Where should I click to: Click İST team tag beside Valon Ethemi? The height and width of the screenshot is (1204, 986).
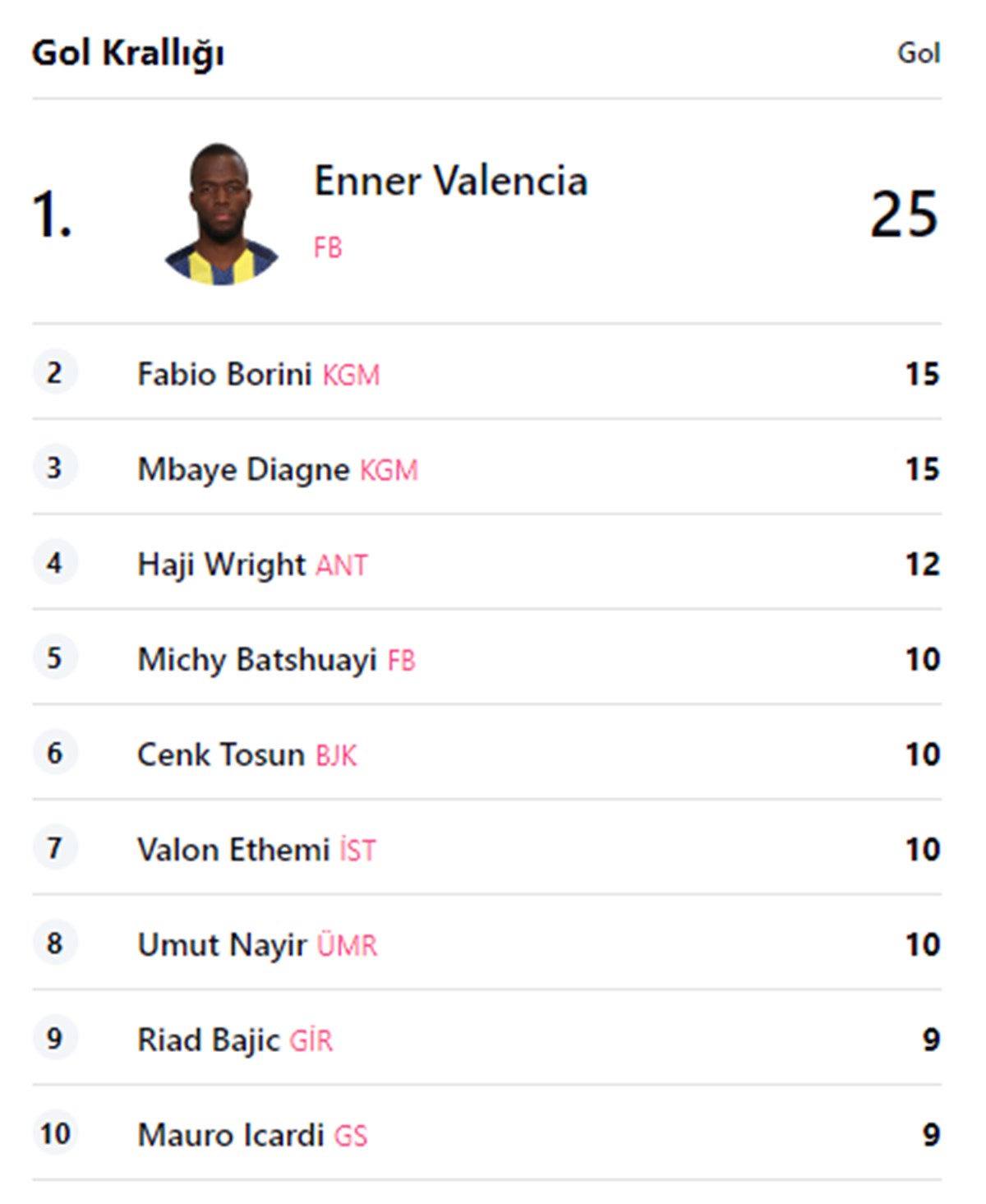tap(357, 850)
